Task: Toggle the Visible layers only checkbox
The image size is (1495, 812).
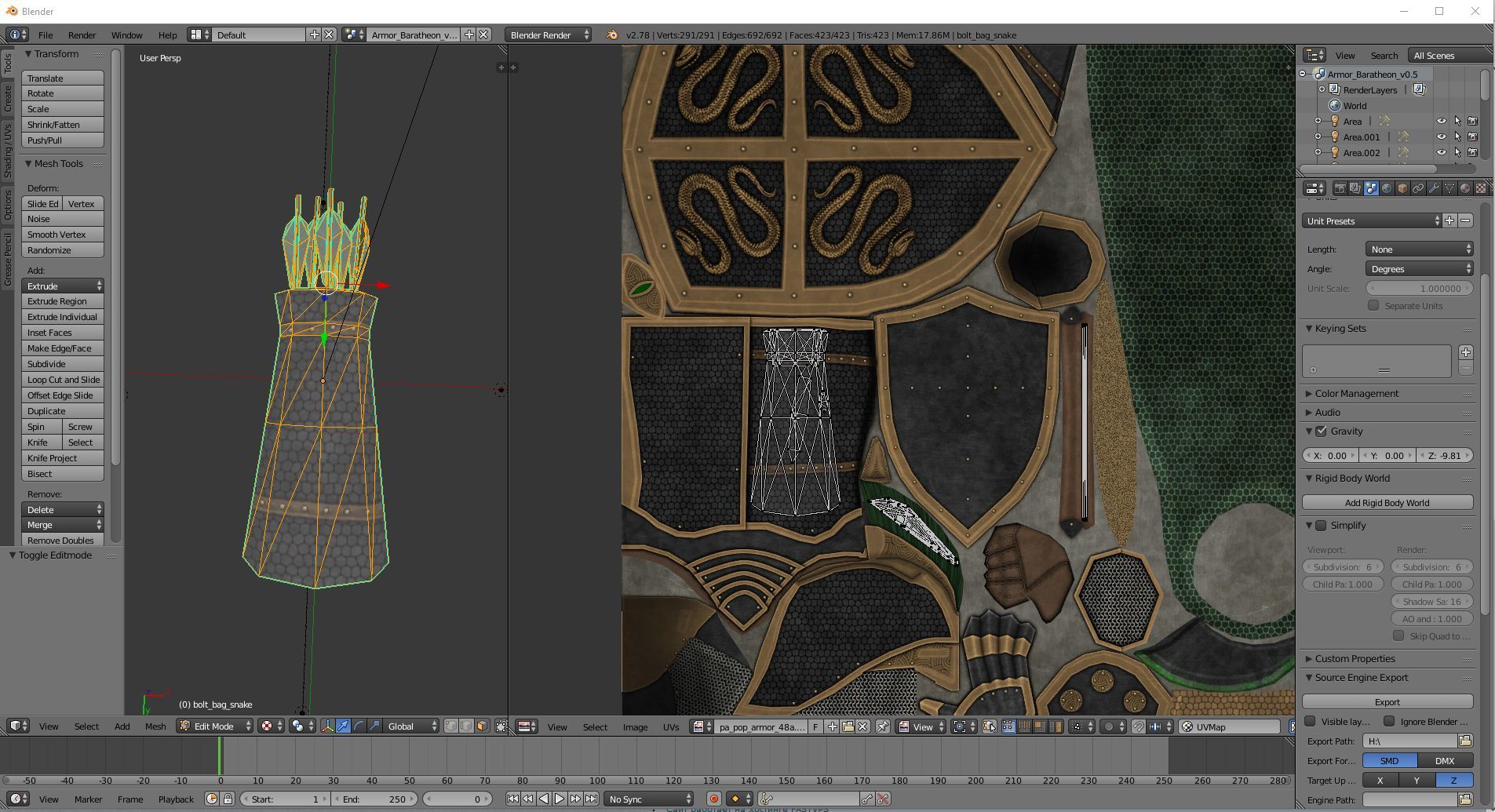Action: tap(1310, 721)
